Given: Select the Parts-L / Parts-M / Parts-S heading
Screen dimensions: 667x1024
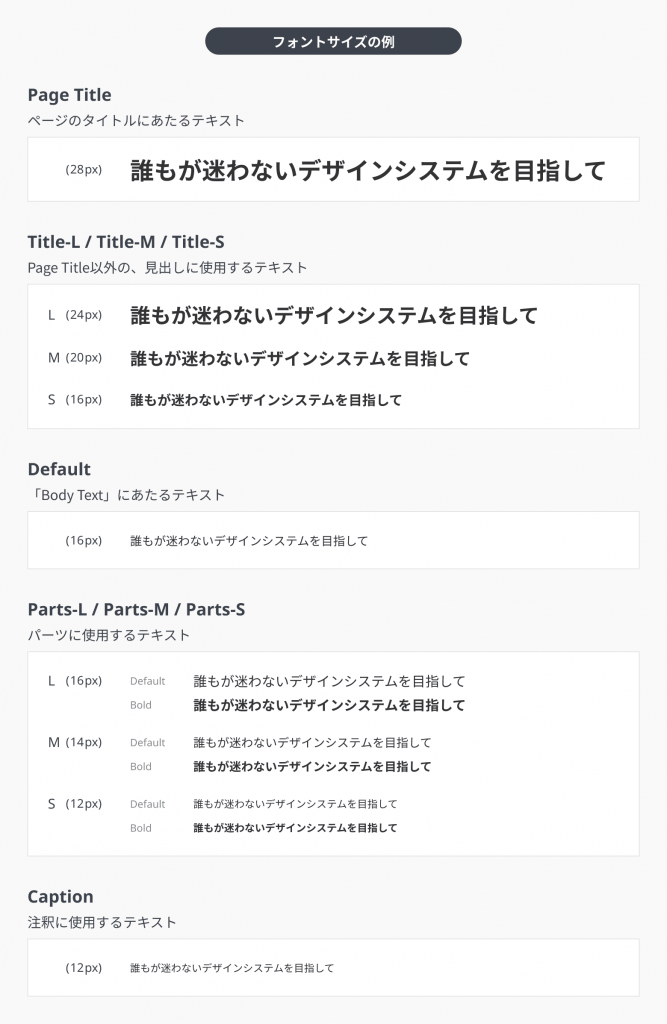Looking at the screenshot, I should tap(136, 609).
